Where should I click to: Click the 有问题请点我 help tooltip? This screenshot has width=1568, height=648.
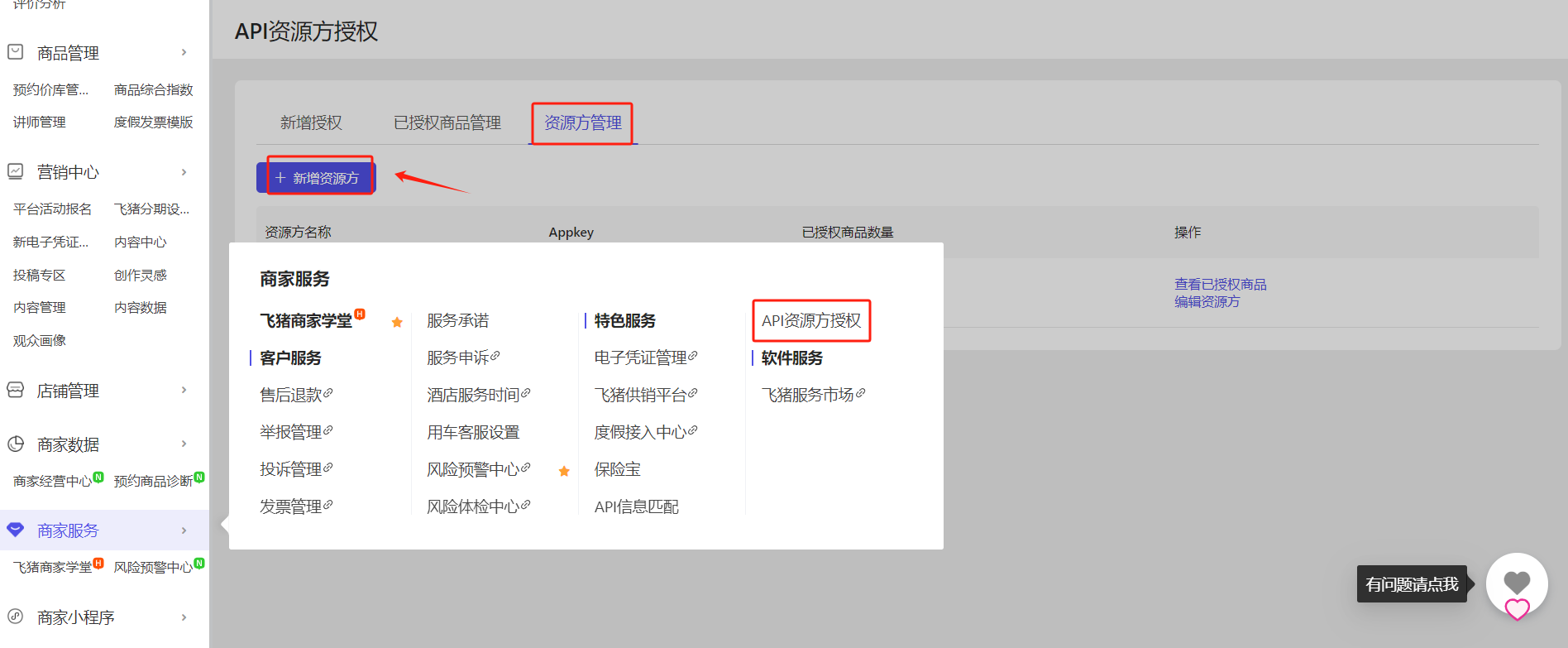click(x=1412, y=584)
